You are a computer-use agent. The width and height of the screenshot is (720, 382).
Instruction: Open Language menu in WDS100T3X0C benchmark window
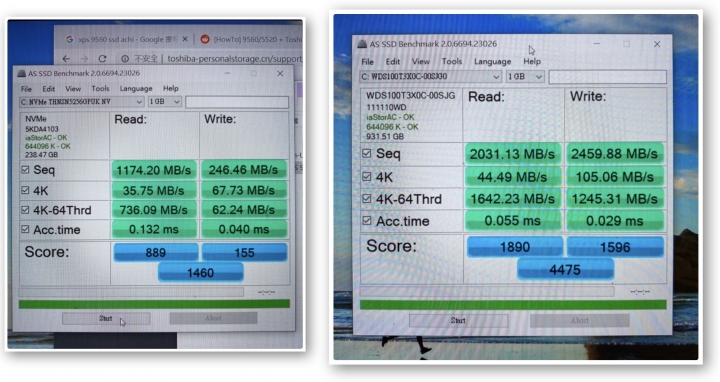point(492,62)
